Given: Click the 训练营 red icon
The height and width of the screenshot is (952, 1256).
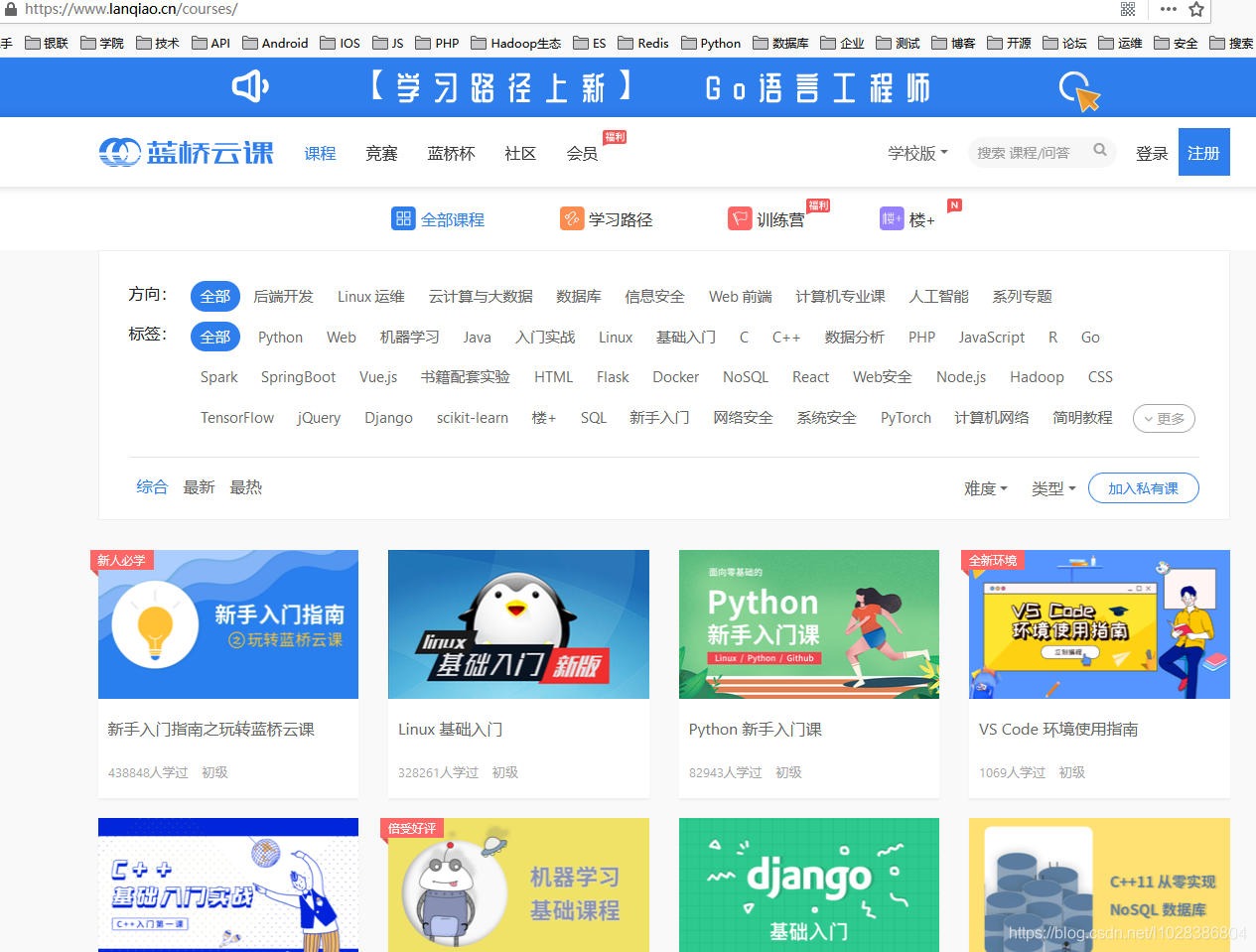Looking at the screenshot, I should pos(740,218).
